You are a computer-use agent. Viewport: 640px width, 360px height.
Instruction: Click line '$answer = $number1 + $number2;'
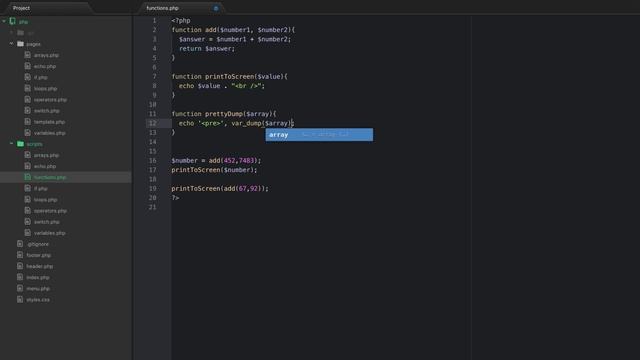[235, 39]
